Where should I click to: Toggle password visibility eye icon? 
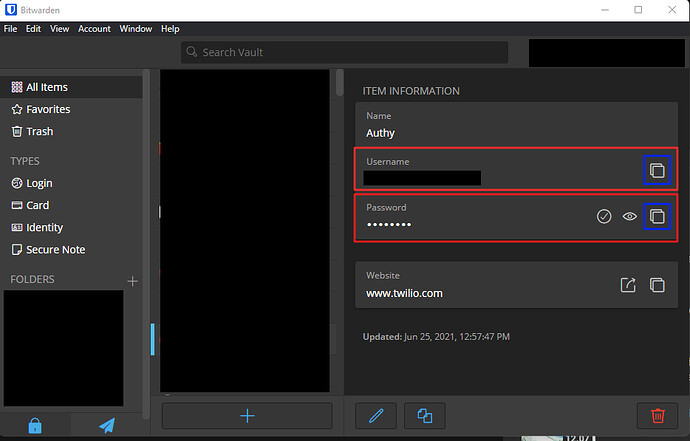click(630, 216)
